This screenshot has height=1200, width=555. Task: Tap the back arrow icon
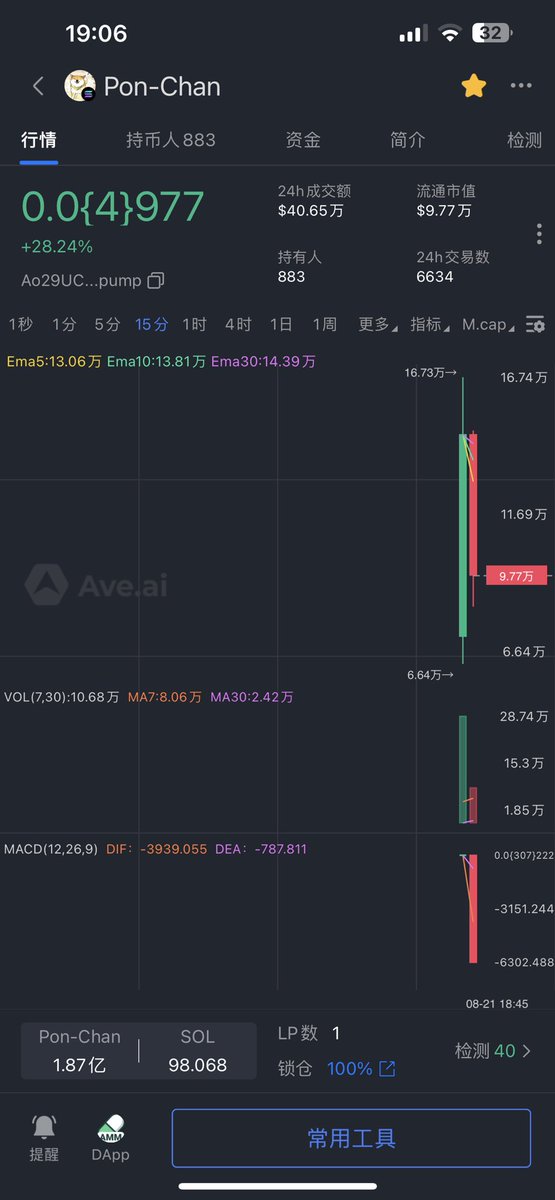38,86
